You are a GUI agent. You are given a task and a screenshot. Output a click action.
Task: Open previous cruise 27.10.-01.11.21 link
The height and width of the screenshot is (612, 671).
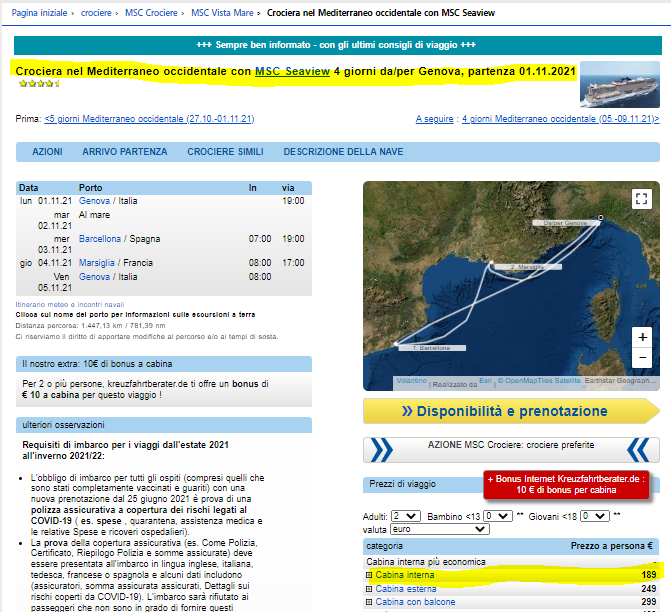click(149, 119)
